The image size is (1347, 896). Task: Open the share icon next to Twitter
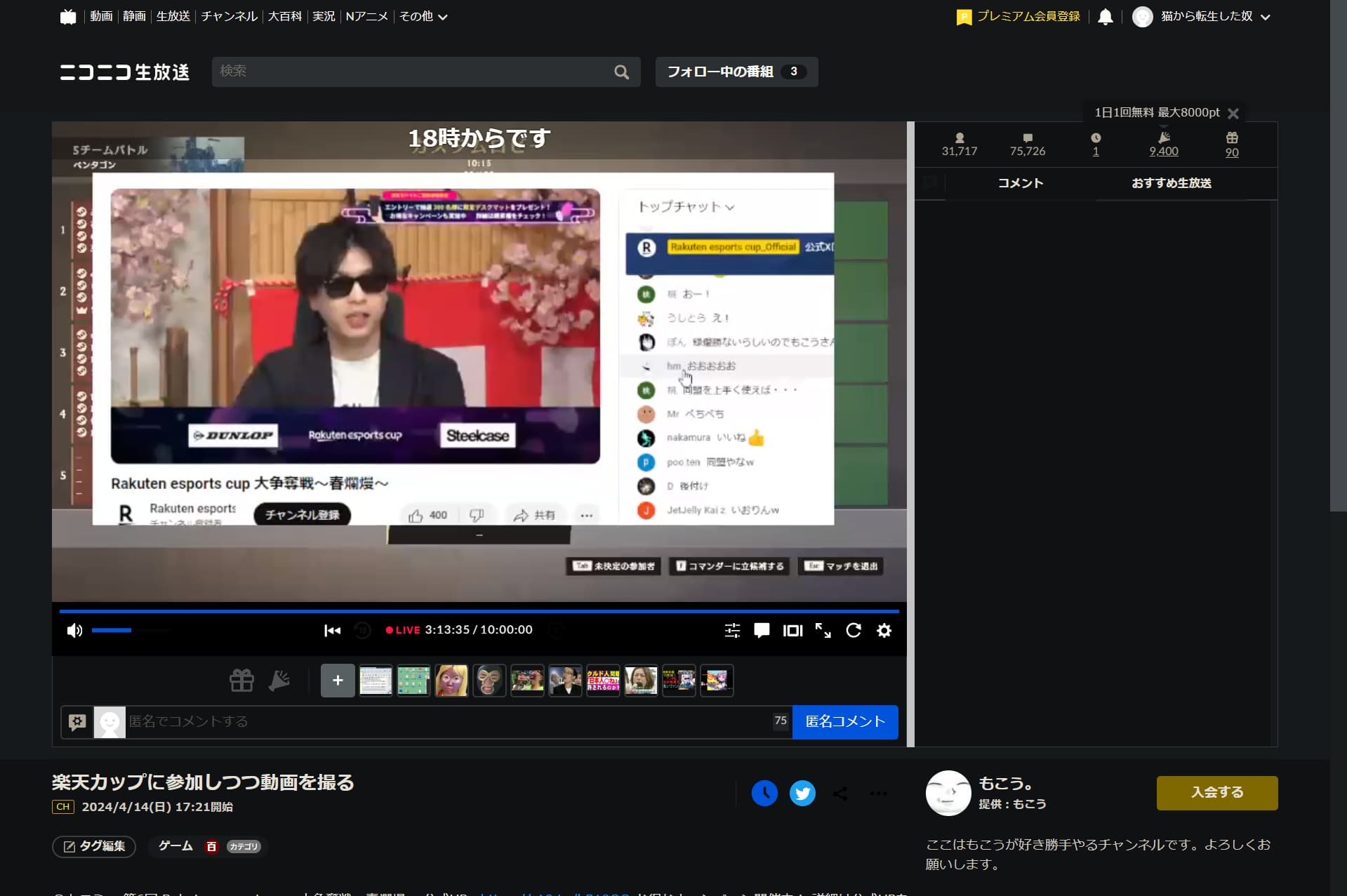click(840, 793)
